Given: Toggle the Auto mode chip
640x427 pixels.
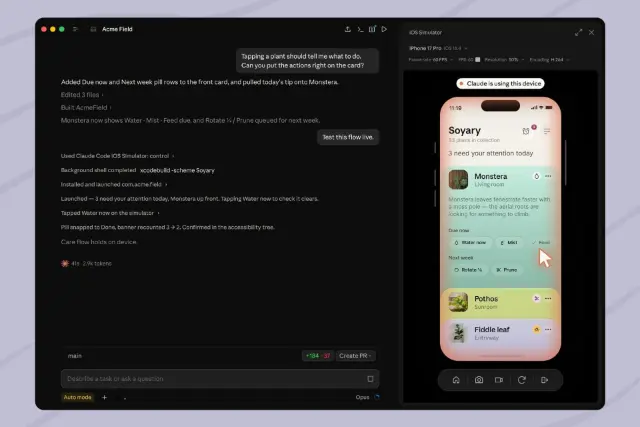Looking at the screenshot, I should point(78,397).
